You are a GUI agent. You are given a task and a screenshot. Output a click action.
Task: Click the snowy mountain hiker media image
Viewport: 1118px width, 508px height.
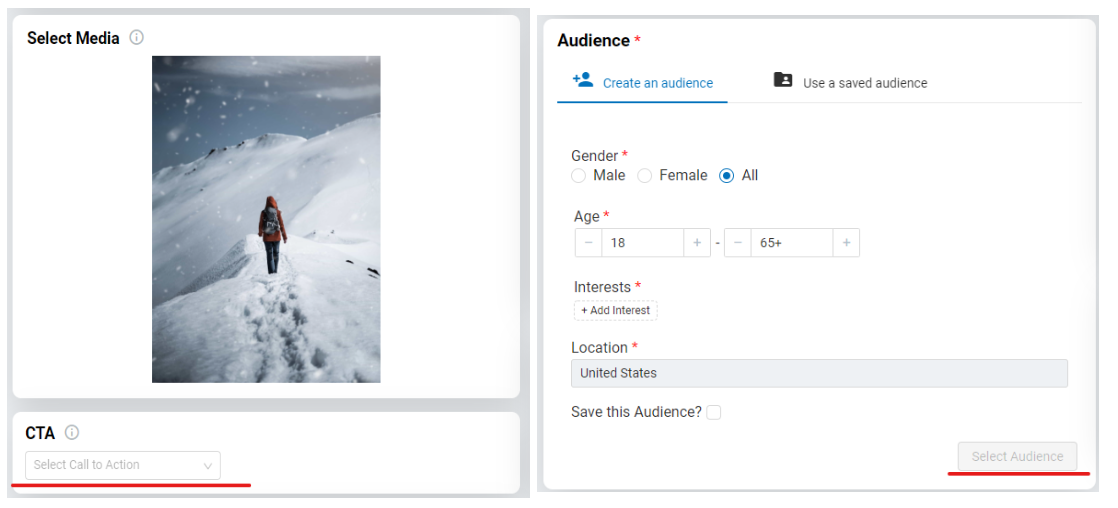266,219
